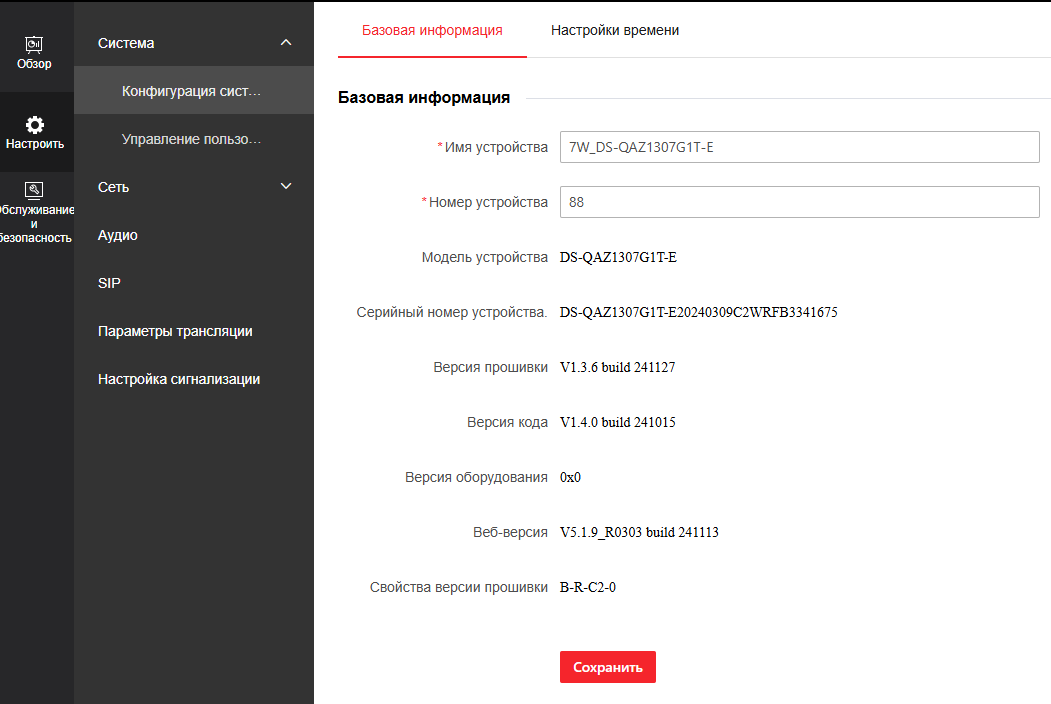The image size is (1051, 704).
Task: Open the SIP settings section
Action: (109, 283)
